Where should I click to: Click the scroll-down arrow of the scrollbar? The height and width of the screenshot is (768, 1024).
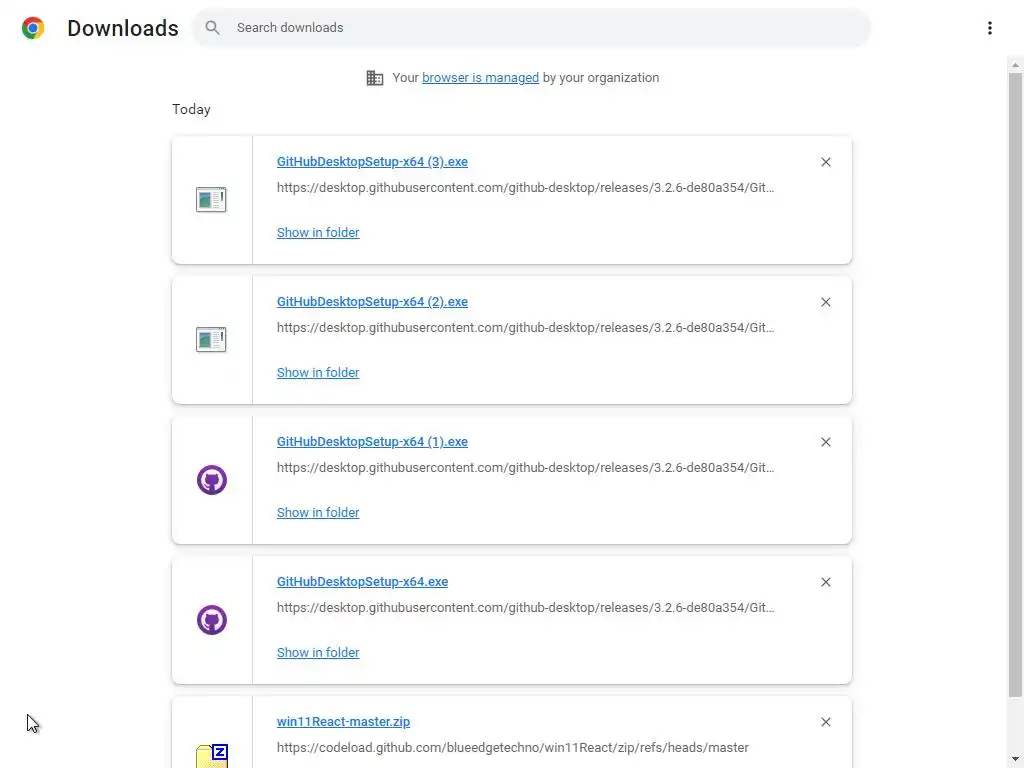click(x=1015, y=759)
